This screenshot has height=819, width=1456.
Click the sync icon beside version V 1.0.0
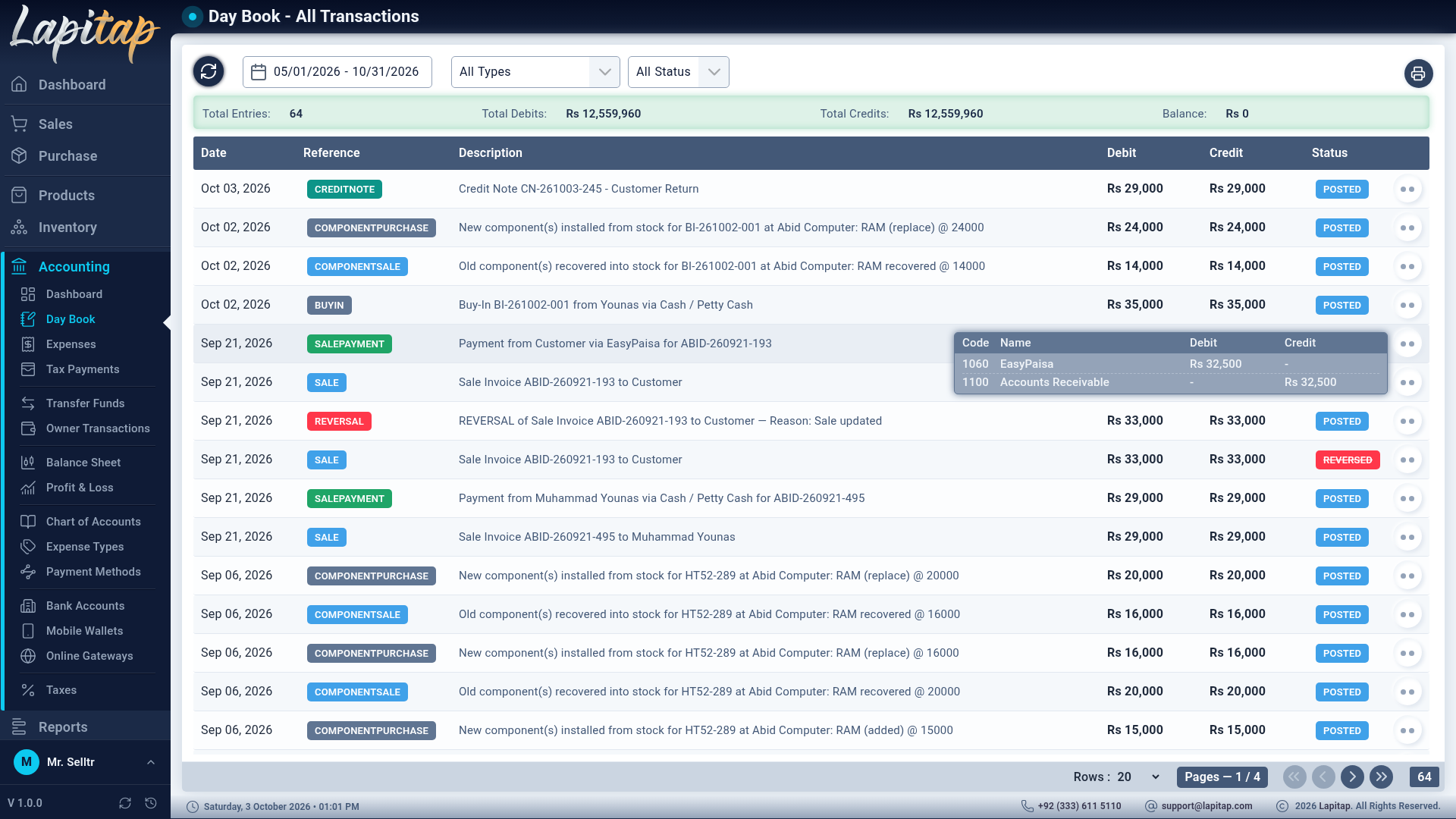tap(125, 803)
